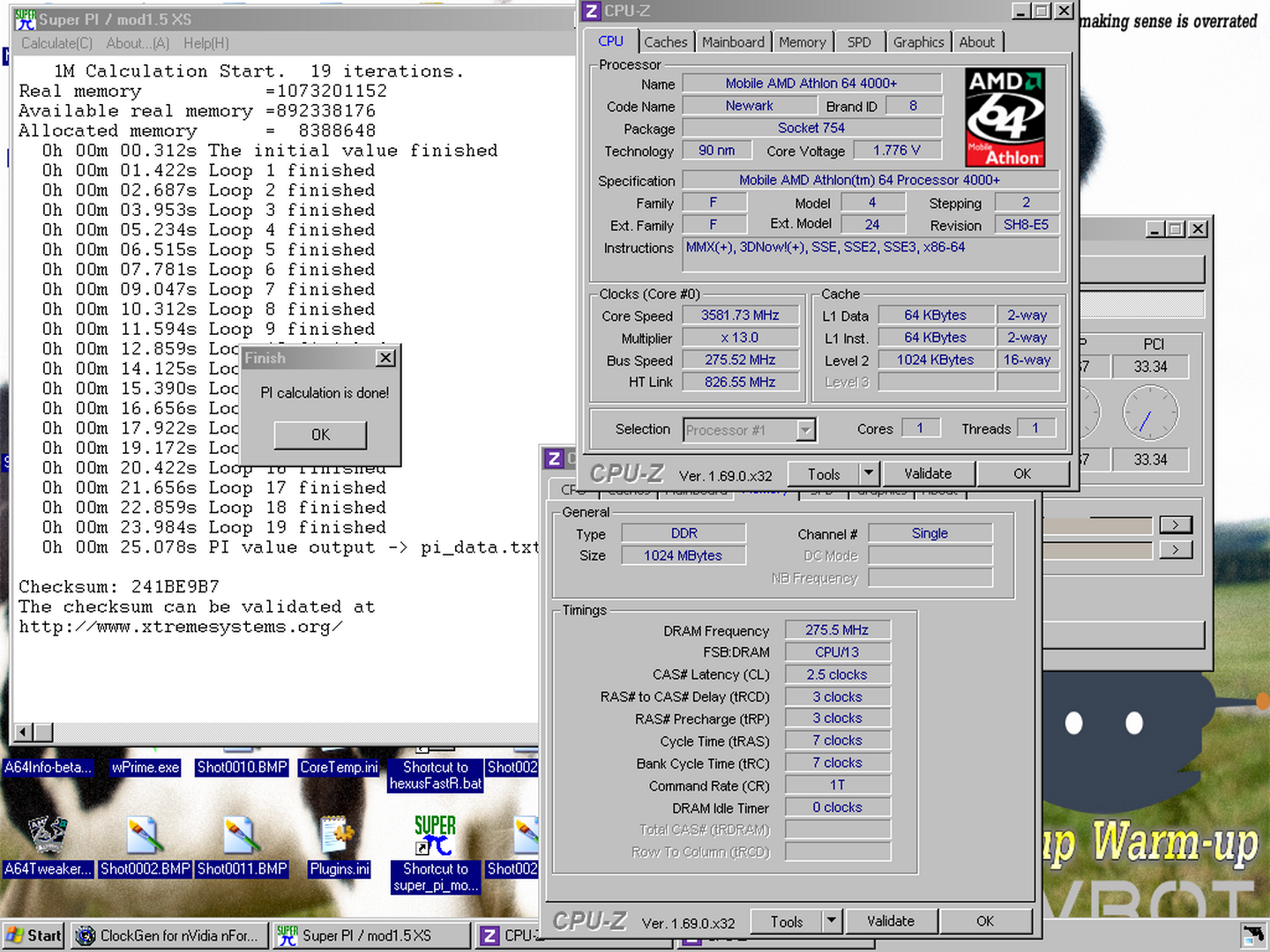Click the Multiplier x 13.0 field
1270x952 pixels.
(x=740, y=338)
